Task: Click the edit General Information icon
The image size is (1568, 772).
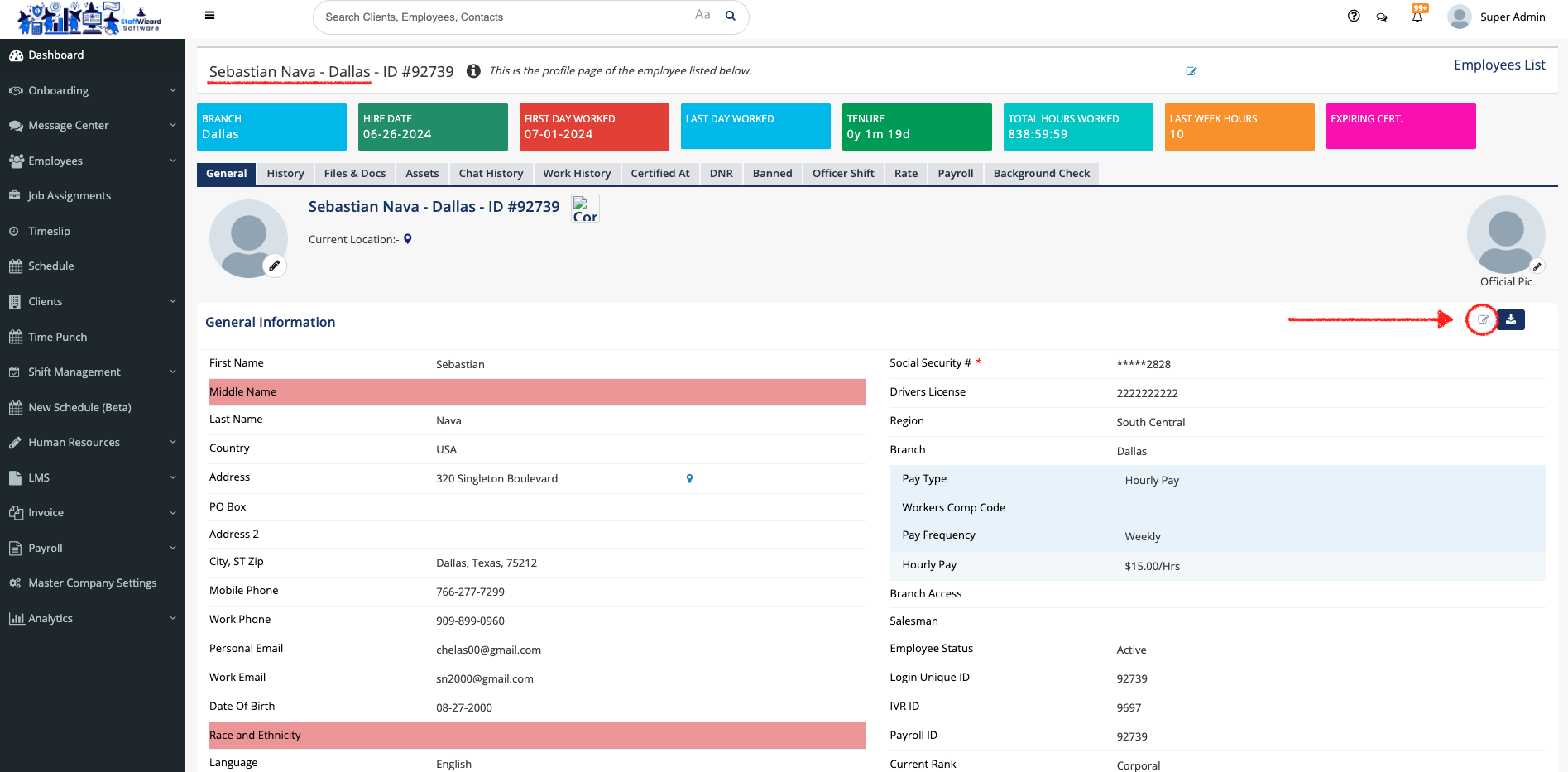Action: [x=1483, y=320]
